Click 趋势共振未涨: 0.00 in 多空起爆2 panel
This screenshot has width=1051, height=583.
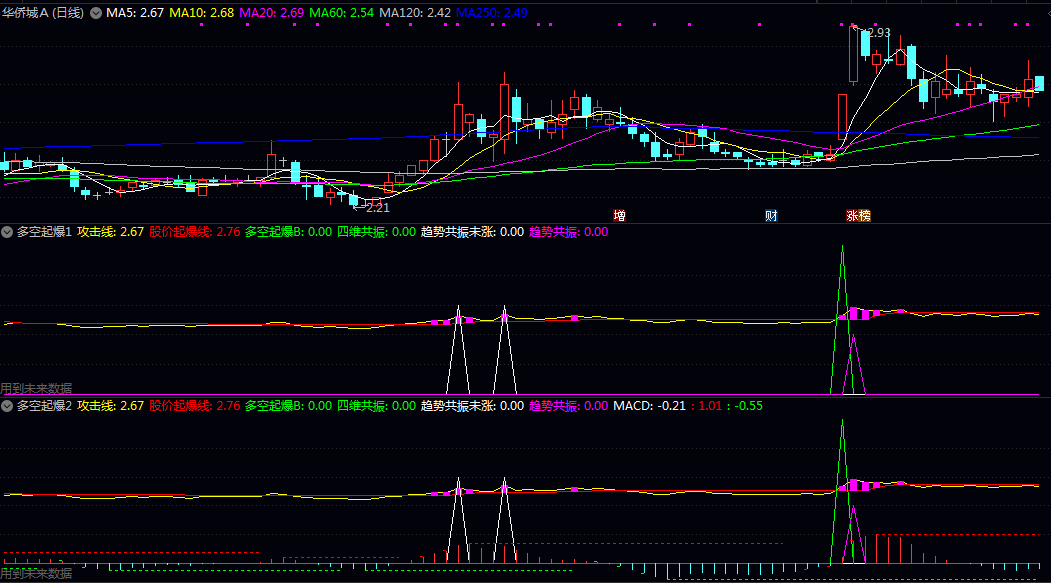point(473,406)
